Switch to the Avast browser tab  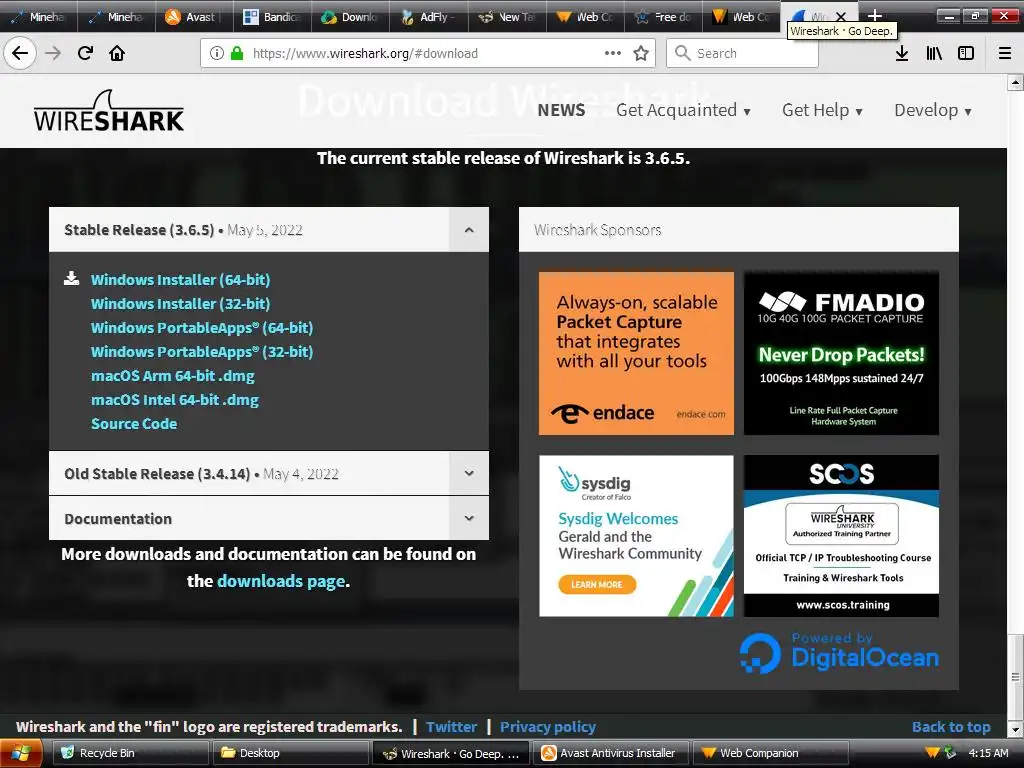194,17
